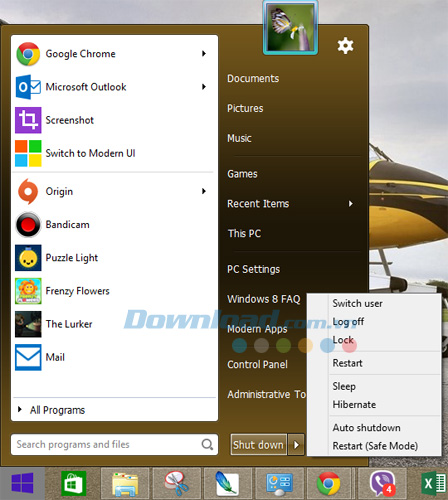Open Windows 8 FAQ link
The height and width of the screenshot is (500, 448).
click(264, 299)
